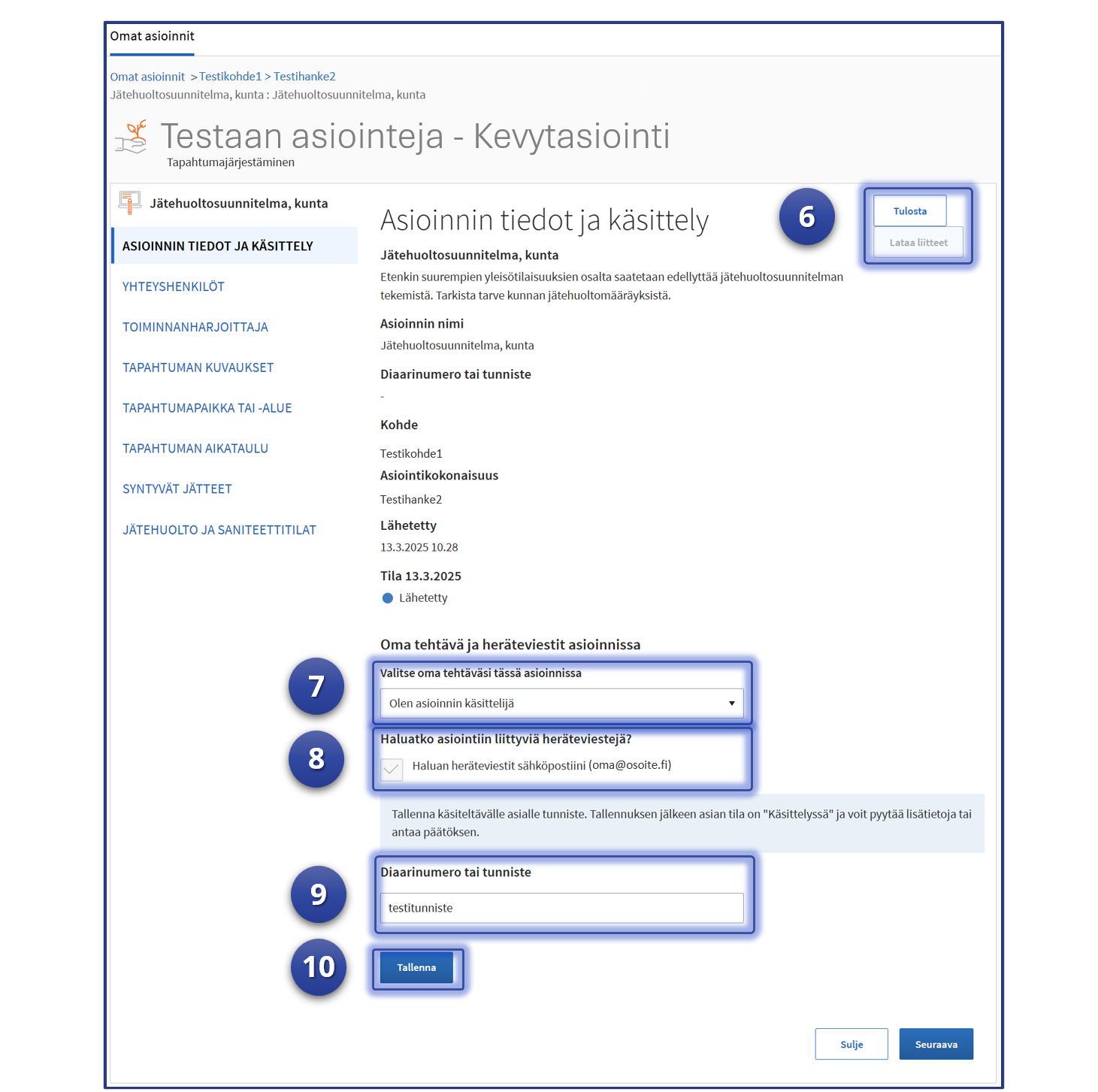Show the TAPAHTUMAN AIKATAULU section
This screenshot has height=1092, width=1098.
[195, 449]
